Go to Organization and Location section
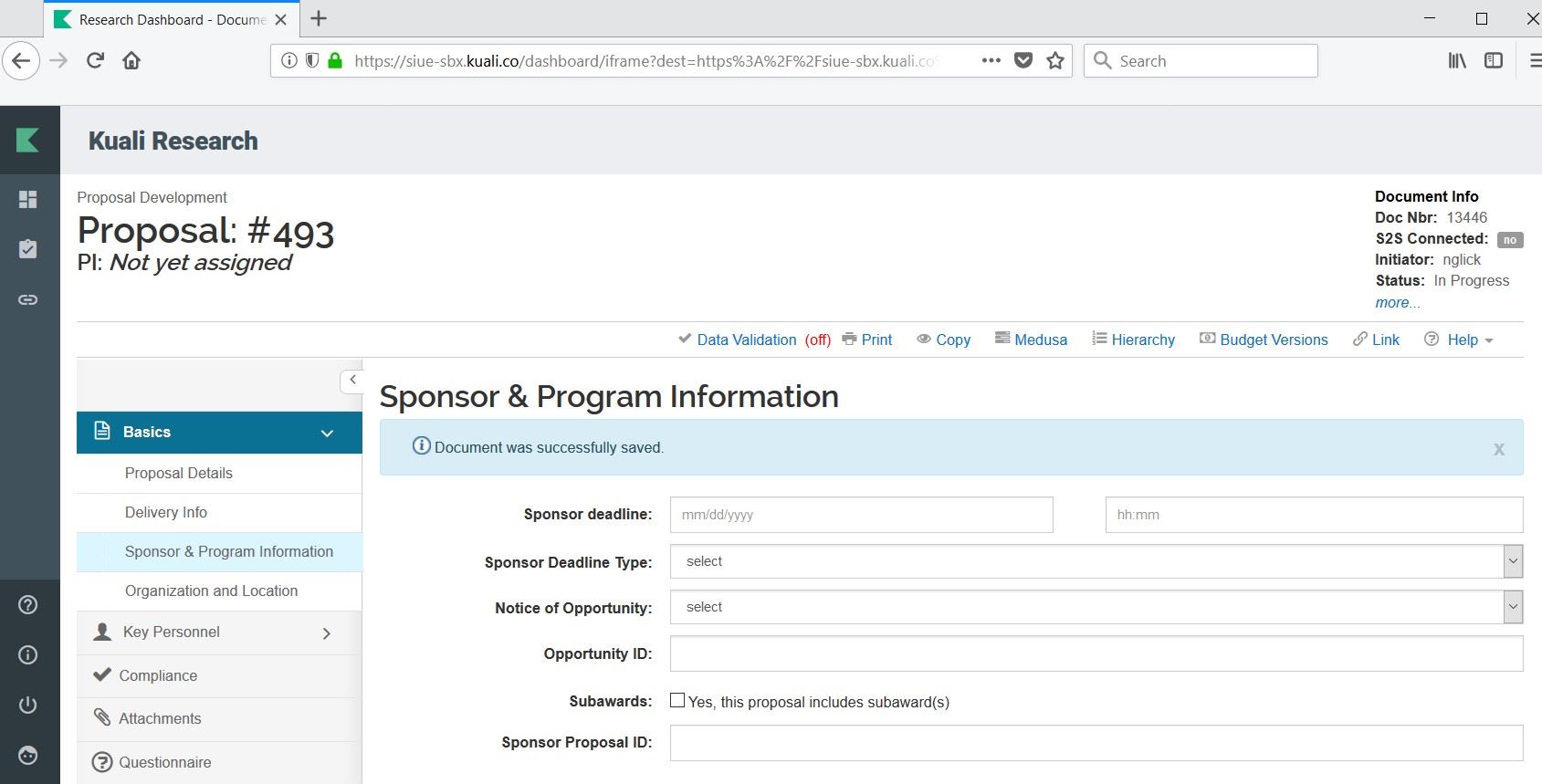The image size is (1542, 784). (211, 591)
